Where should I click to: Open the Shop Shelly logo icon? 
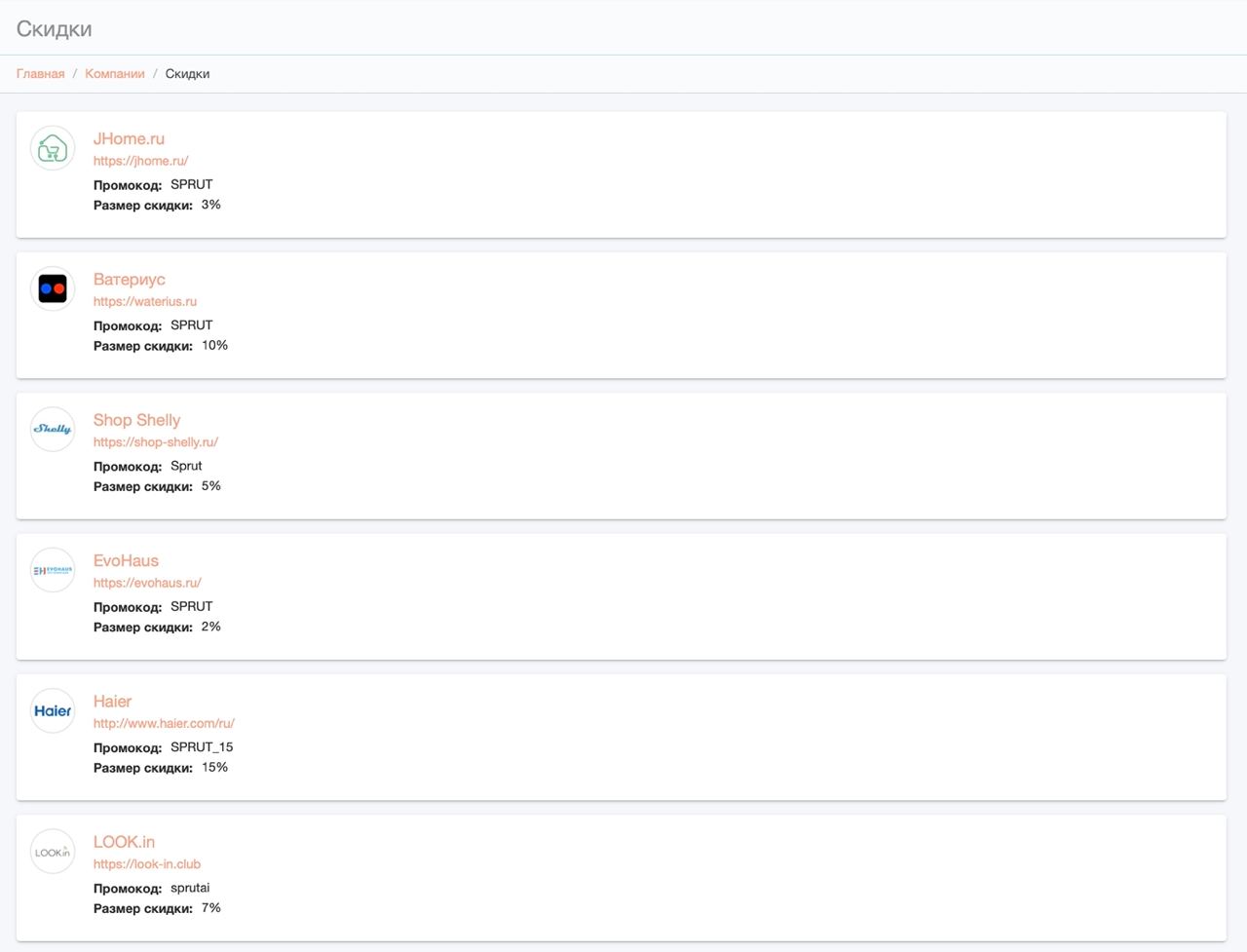(53, 429)
